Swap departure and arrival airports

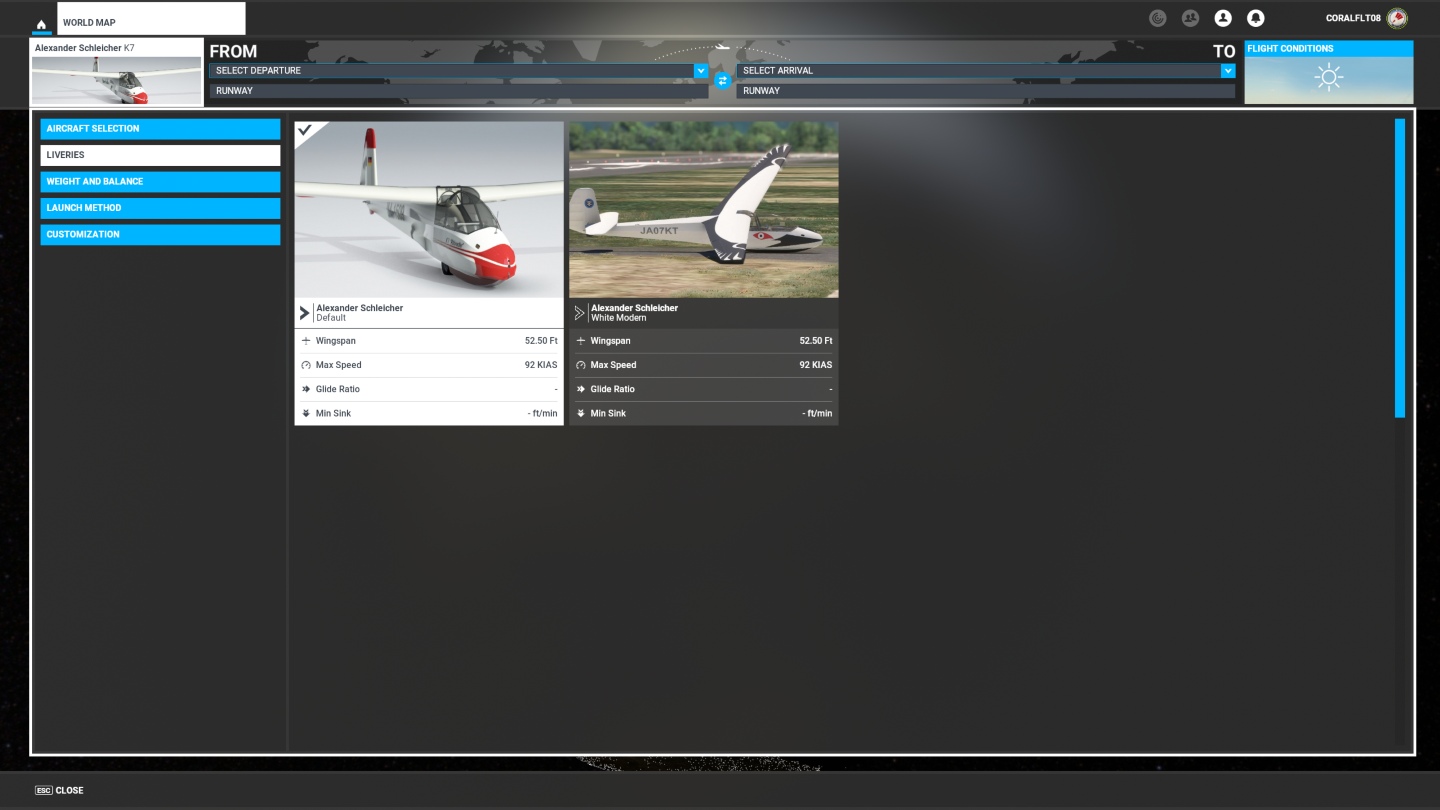(723, 80)
